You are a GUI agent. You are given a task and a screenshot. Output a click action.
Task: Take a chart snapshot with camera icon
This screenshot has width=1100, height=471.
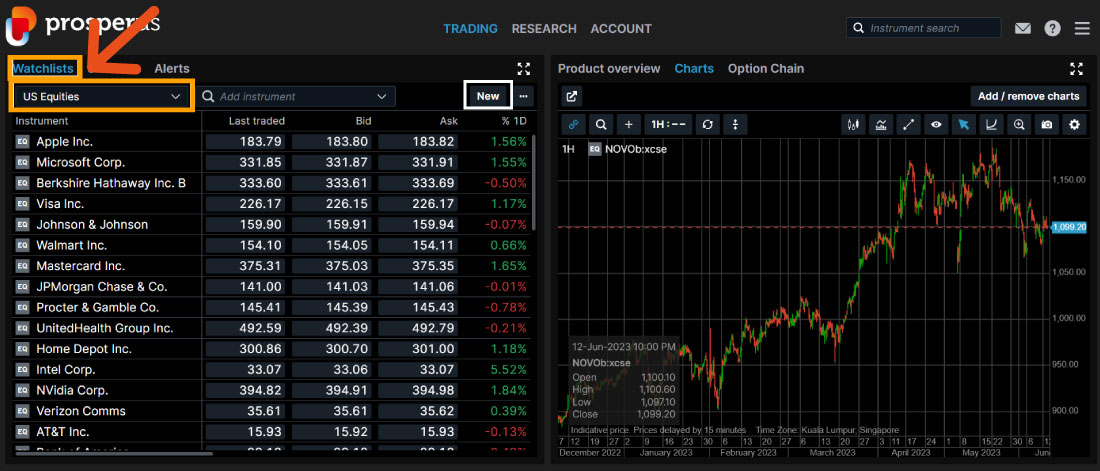1047,125
